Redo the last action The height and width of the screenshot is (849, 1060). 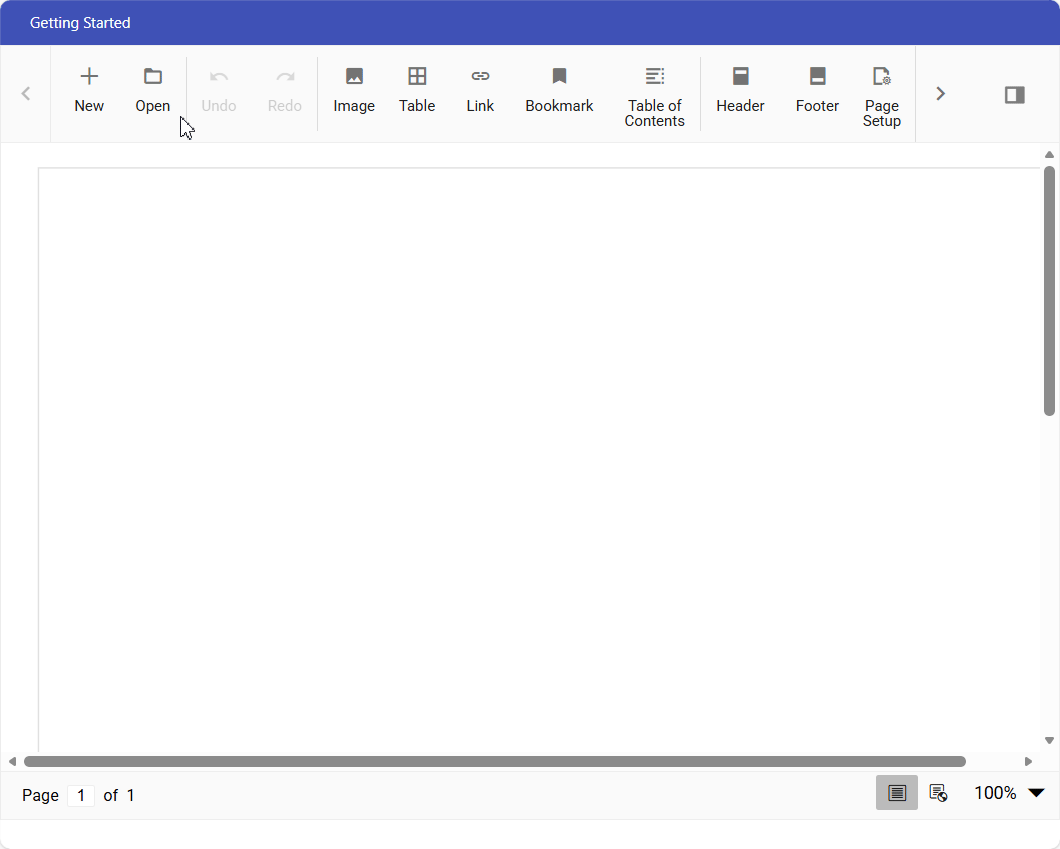284,90
